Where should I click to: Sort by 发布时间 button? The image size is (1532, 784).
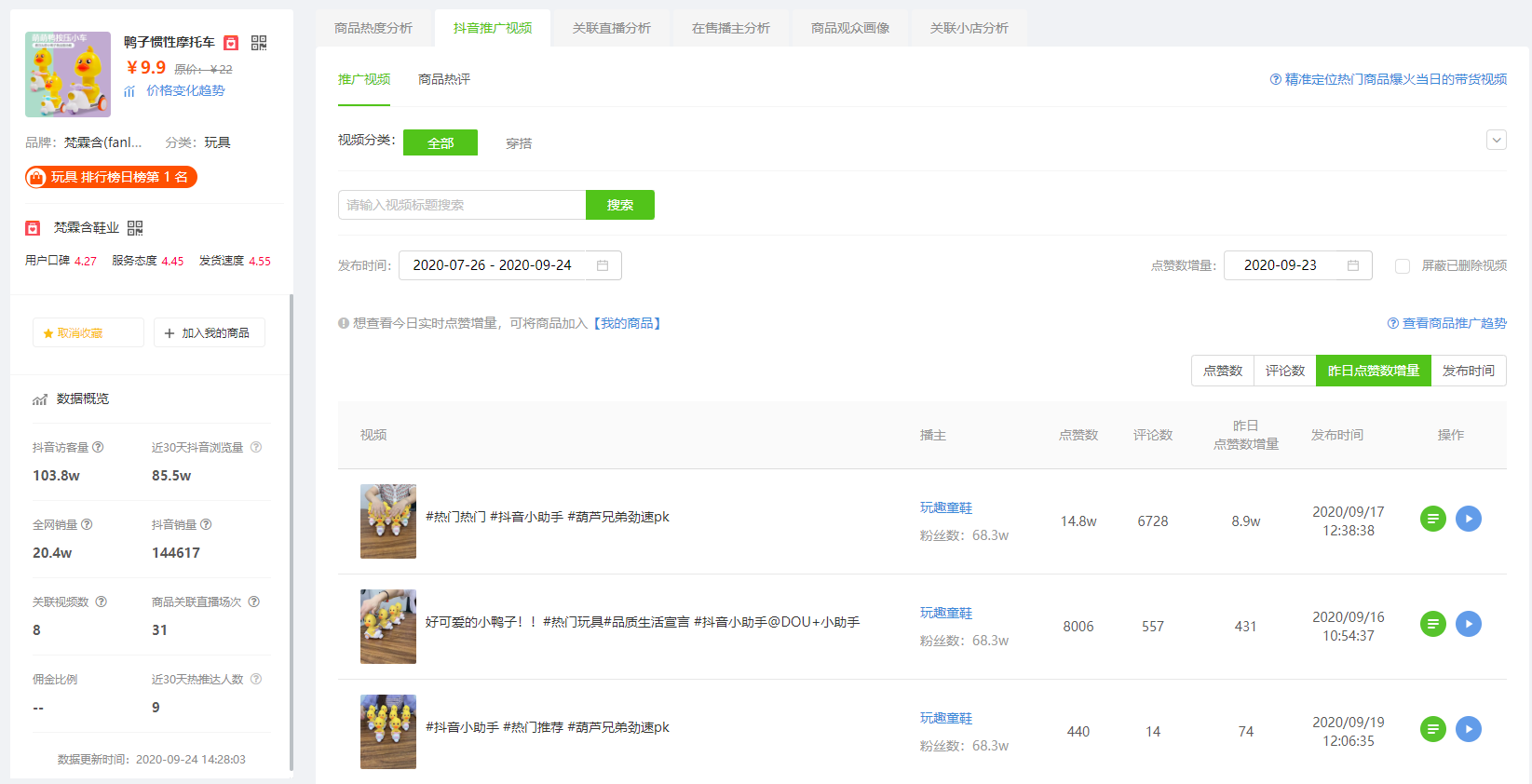click(x=1469, y=371)
